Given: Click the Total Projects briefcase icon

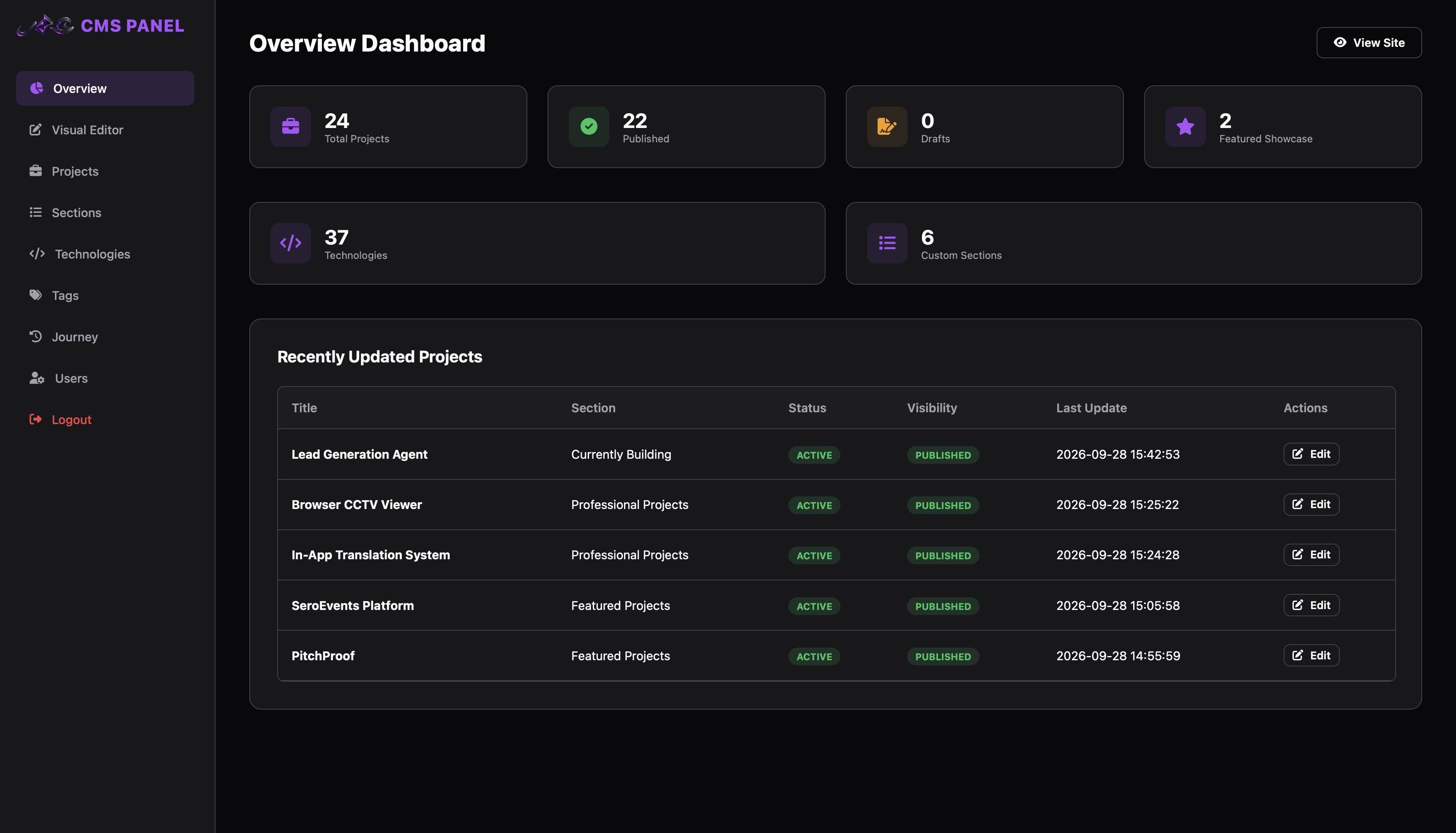Looking at the screenshot, I should (291, 126).
